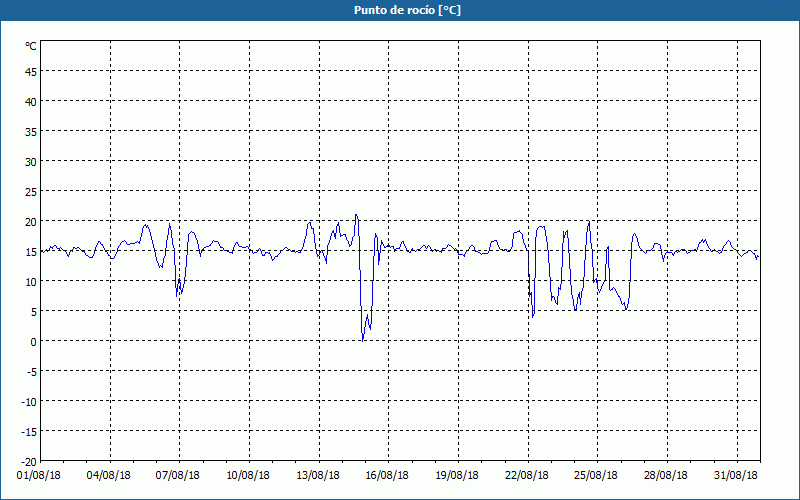Select the 5 value on y-axis
The height and width of the screenshot is (500, 800).
coord(34,312)
